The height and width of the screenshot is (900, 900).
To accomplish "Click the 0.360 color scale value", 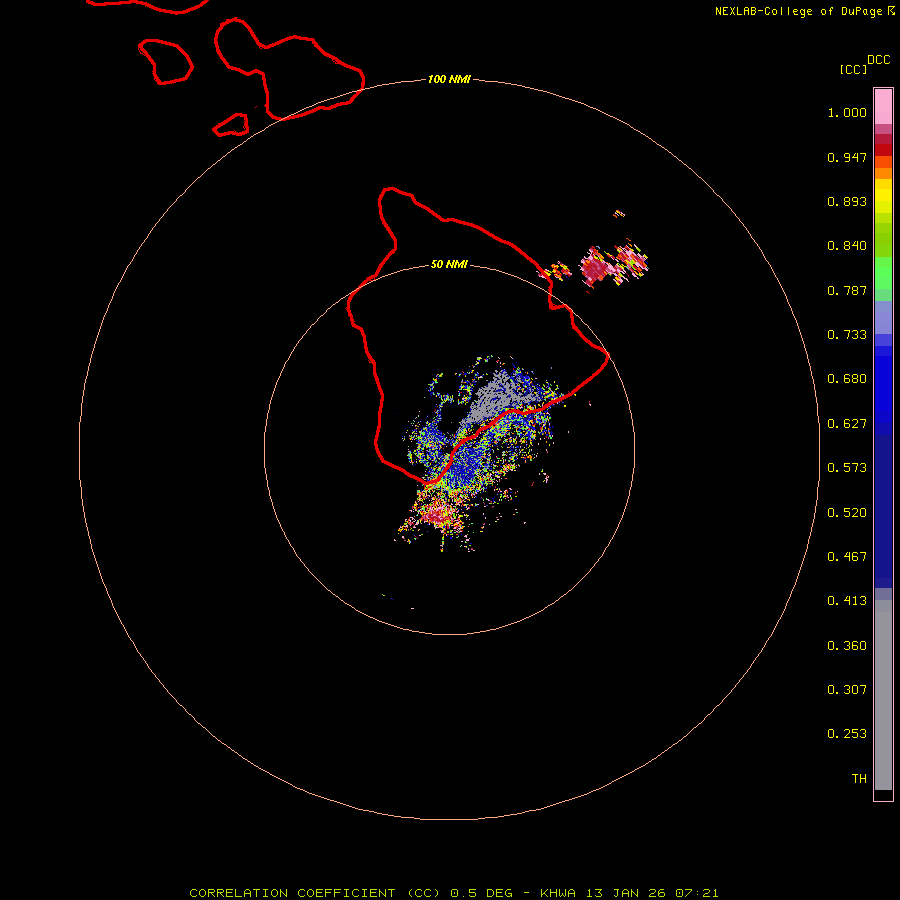I will [x=847, y=646].
